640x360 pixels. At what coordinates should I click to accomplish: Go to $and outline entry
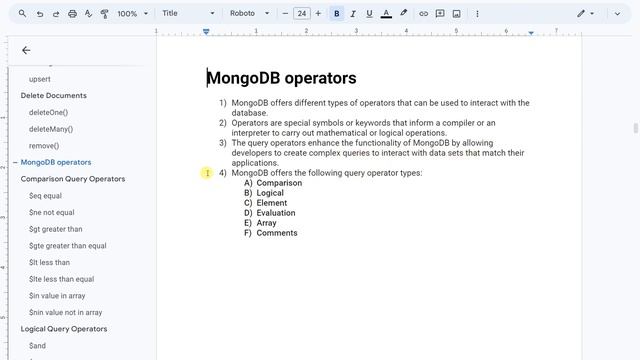coord(37,346)
